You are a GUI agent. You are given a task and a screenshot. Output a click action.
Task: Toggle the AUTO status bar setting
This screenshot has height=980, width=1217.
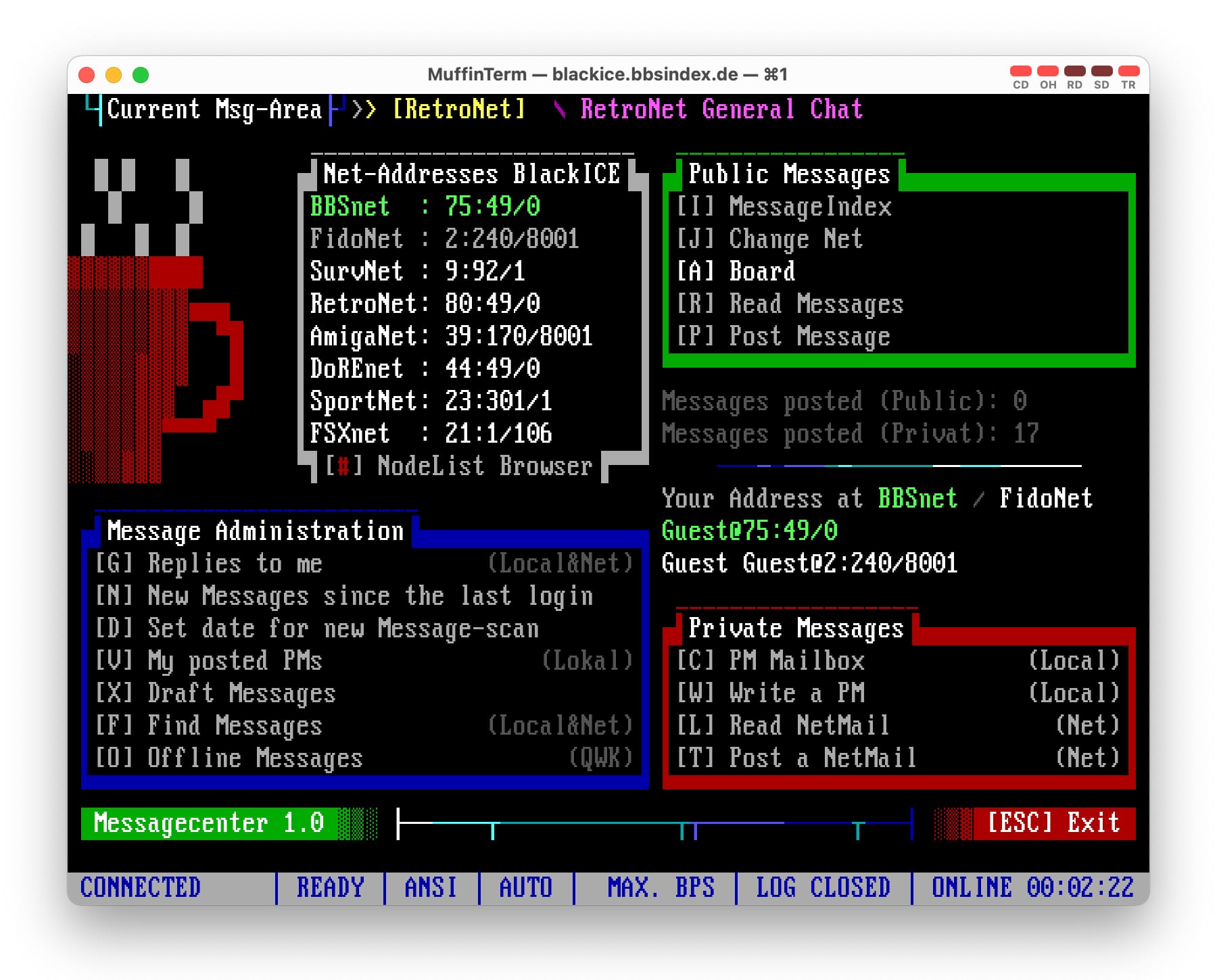tap(525, 887)
